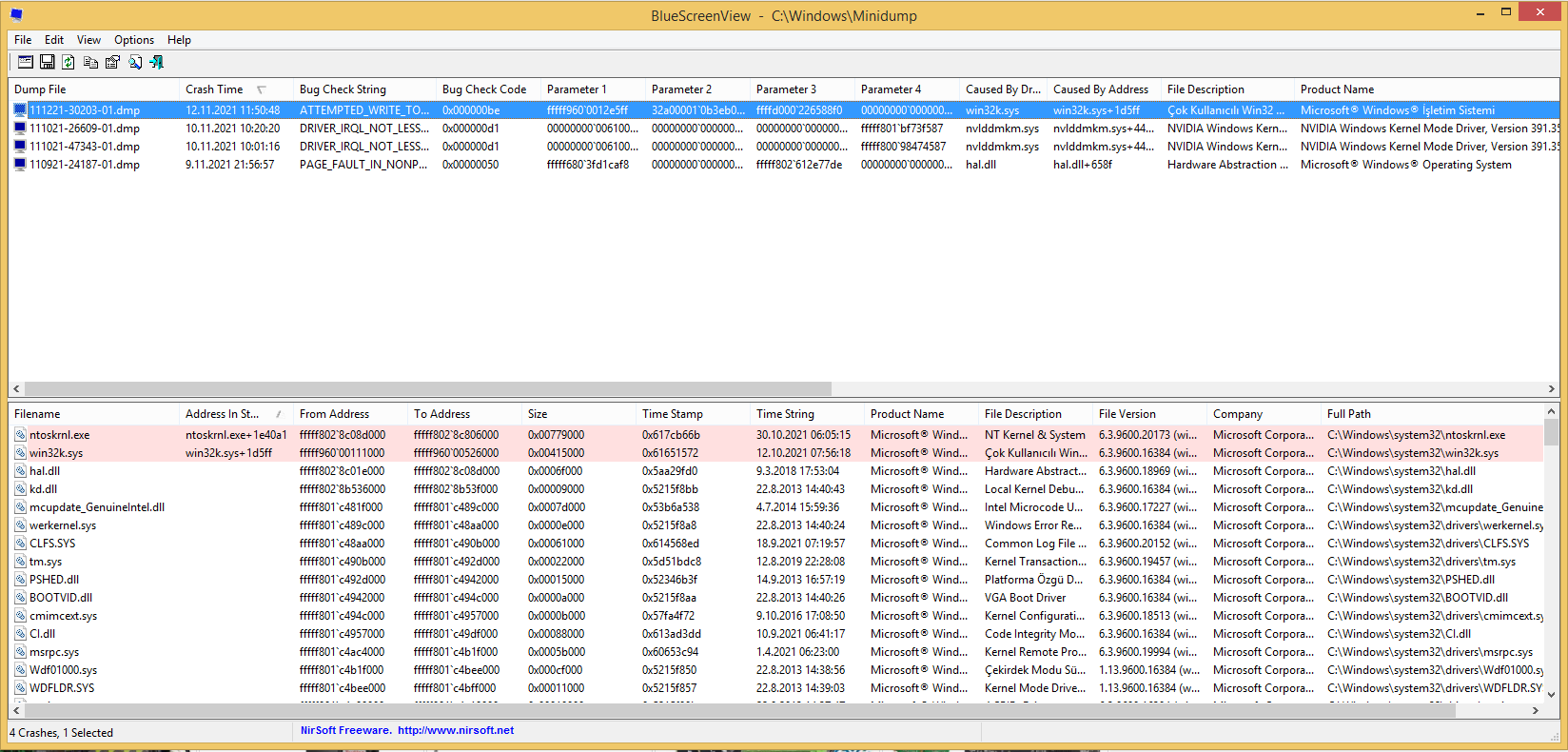The width and height of the screenshot is (1568, 752).
Task: Launch Find with the magnifier toolbar icon
Action: (x=135, y=62)
